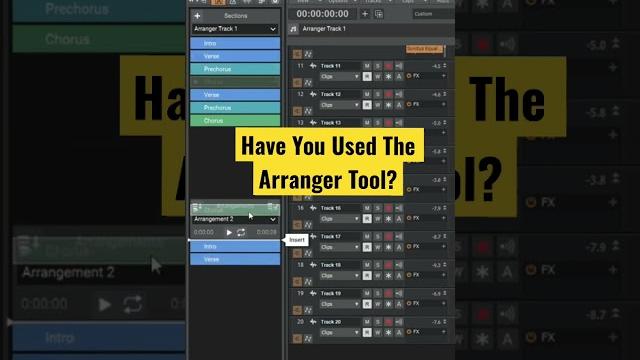Select Intro in the Arrangement 2 list
The image size is (640, 360).
click(235, 247)
